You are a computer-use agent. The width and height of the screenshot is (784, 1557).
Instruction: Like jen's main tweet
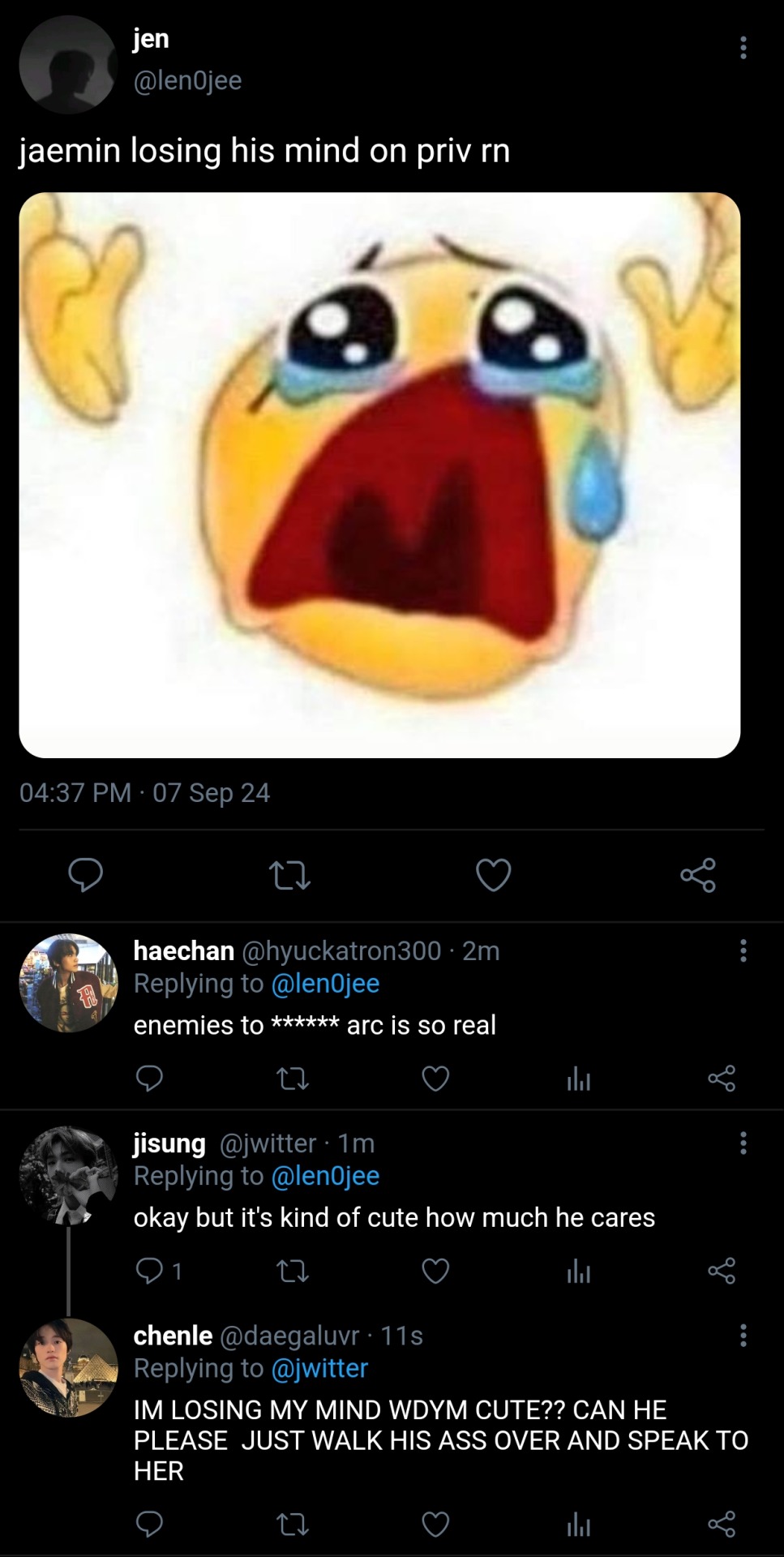point(493,875)
